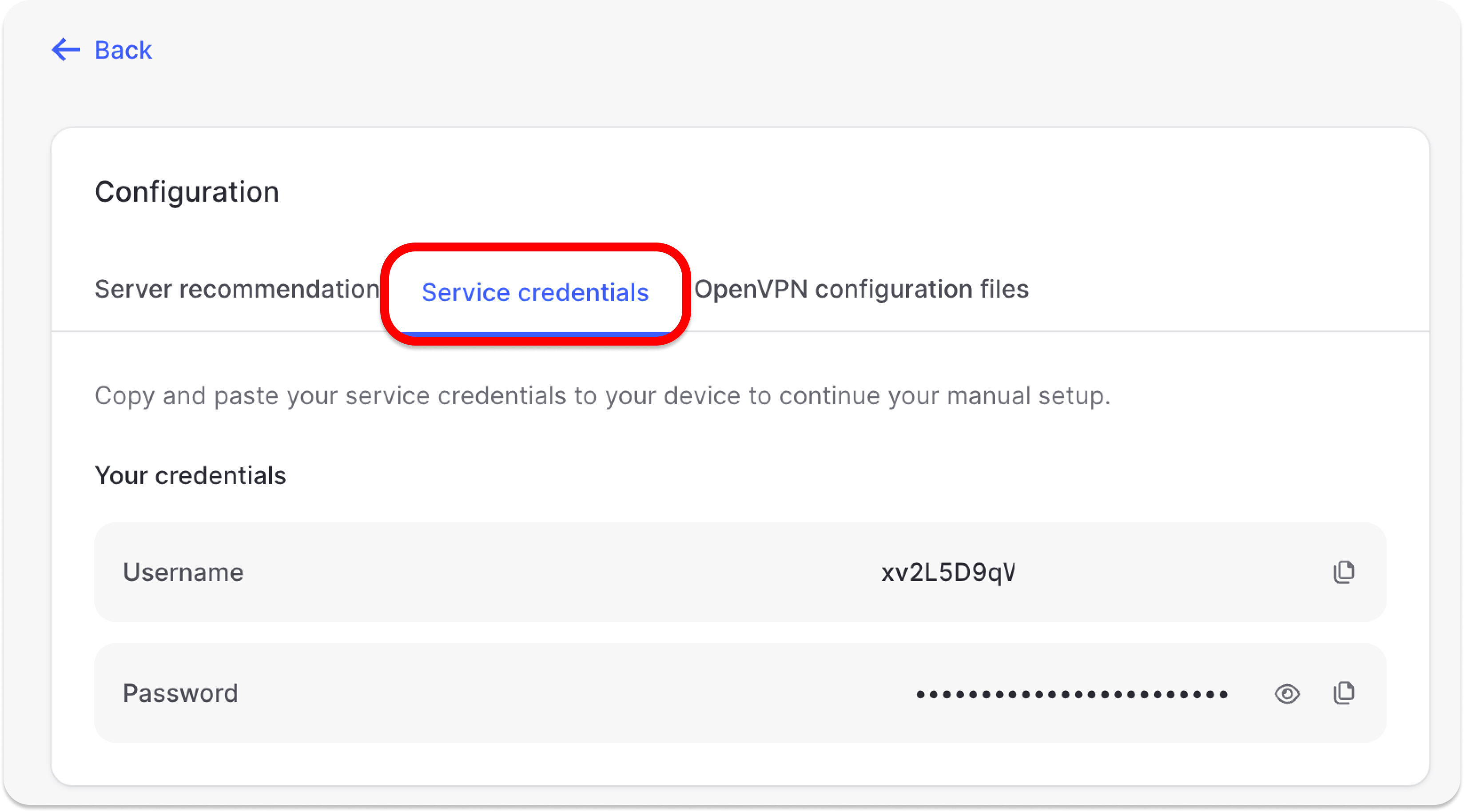Click the Configuration heading
This screenshot has width=1464, height=812.
(x=187, y=192)
